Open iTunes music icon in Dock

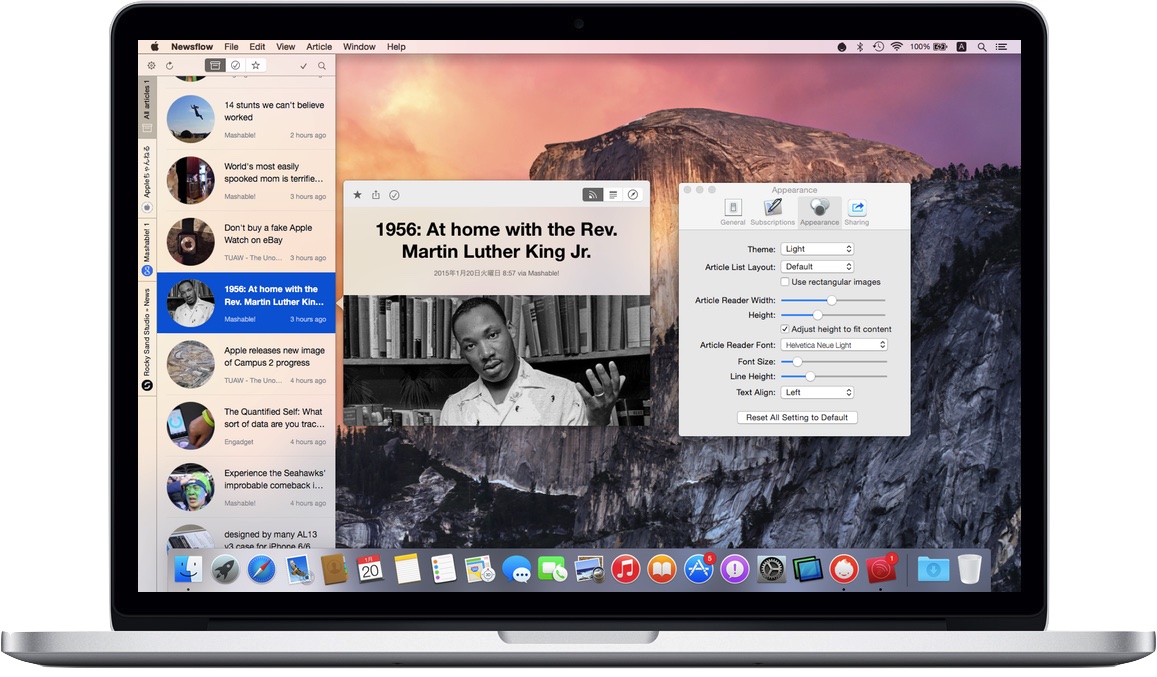pos(625,569)
